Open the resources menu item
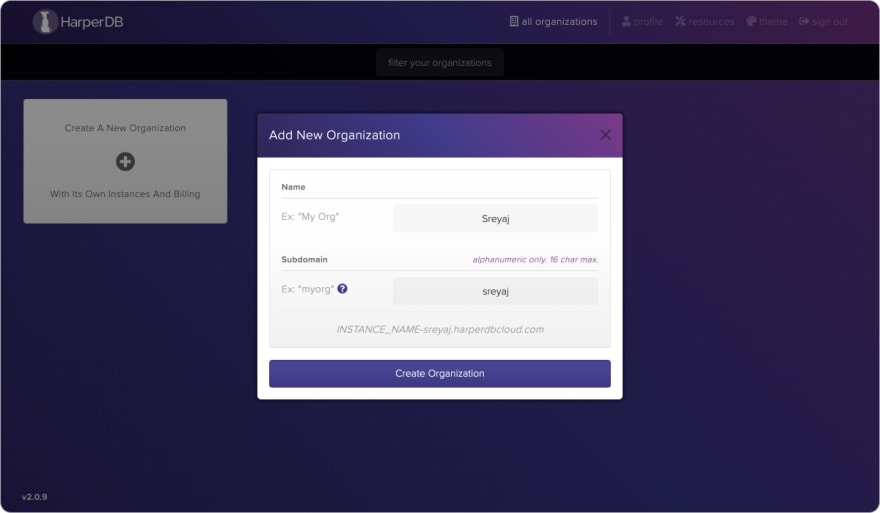The image size is (880, 513). pyautogui.click(x=704, y=22)
